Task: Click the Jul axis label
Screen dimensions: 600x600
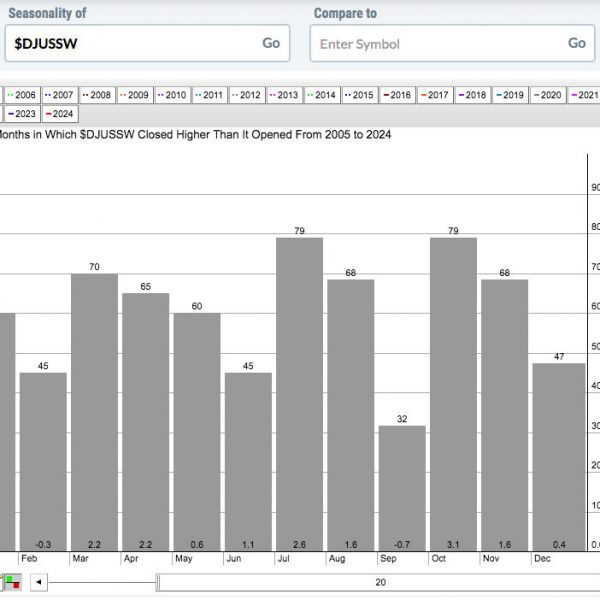Action: coord(284,558)
